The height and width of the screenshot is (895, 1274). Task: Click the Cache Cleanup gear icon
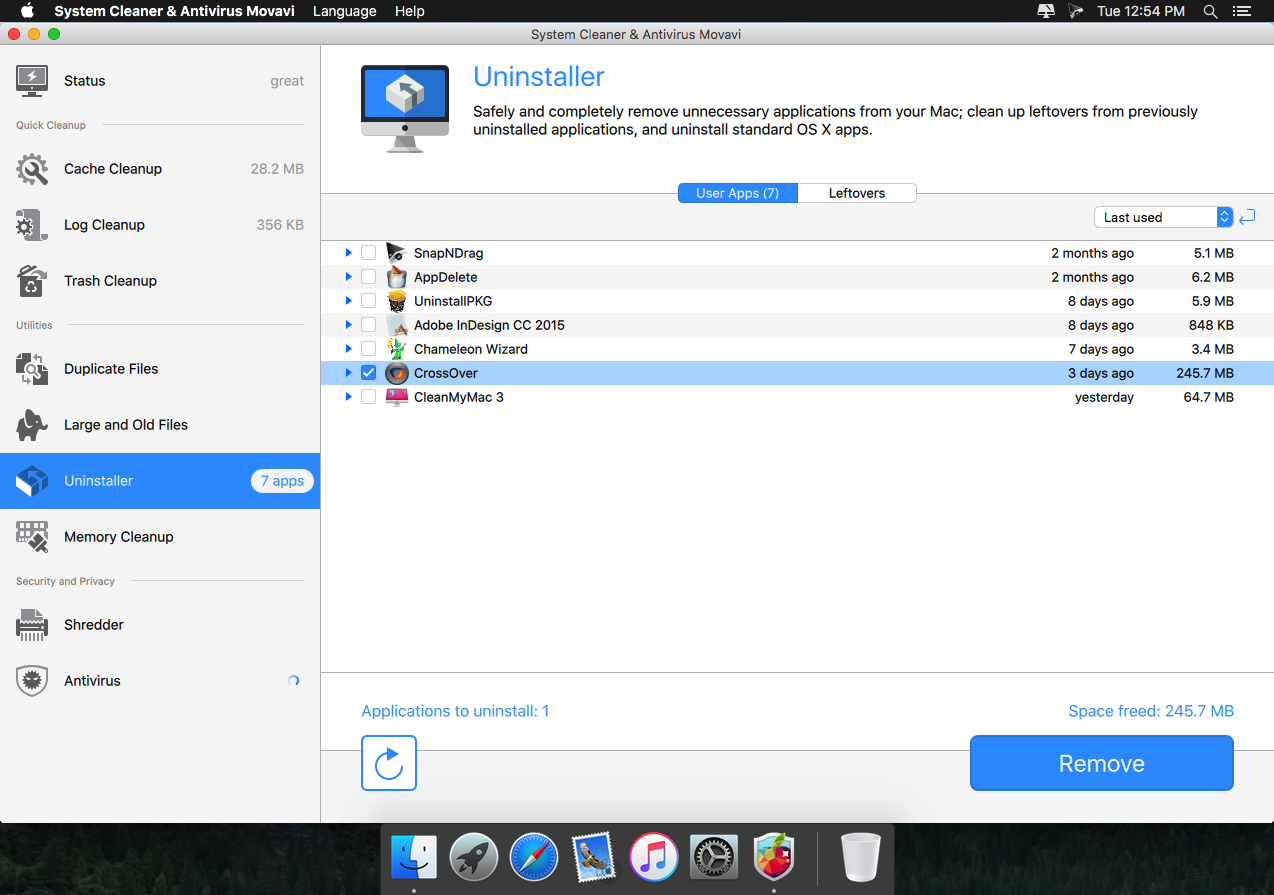[32, 169]
